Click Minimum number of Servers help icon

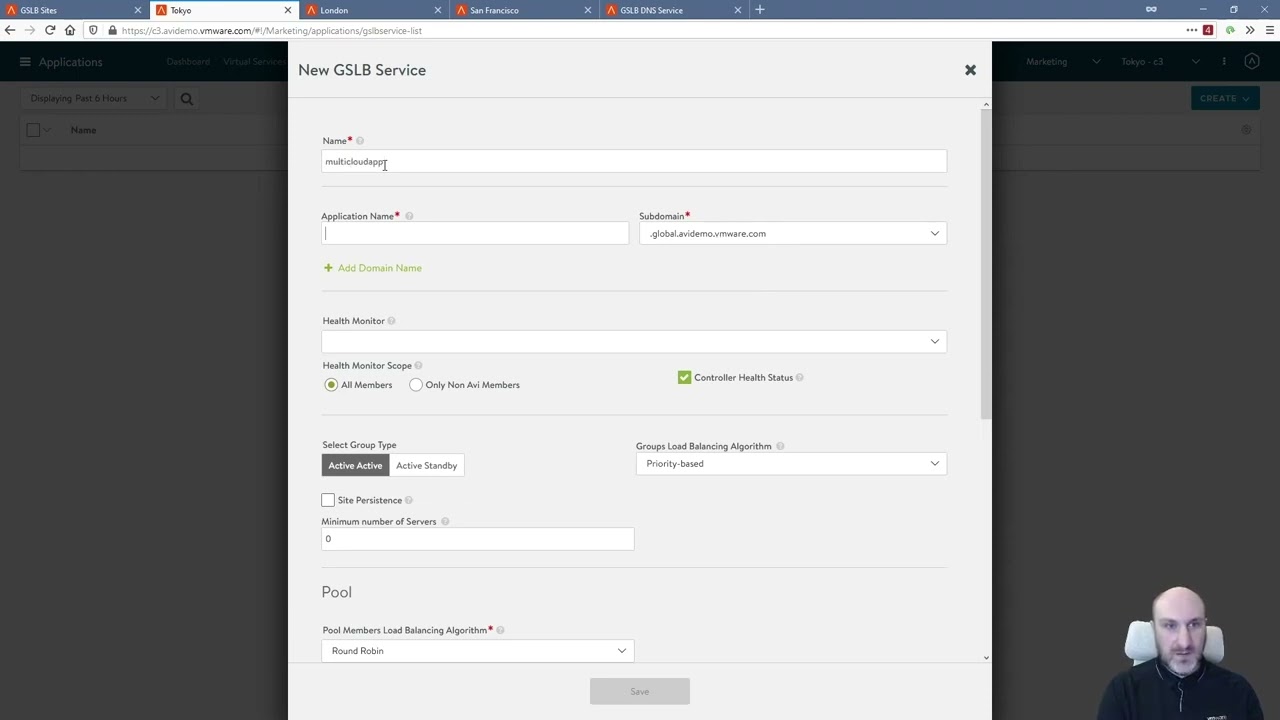point(445,522)
